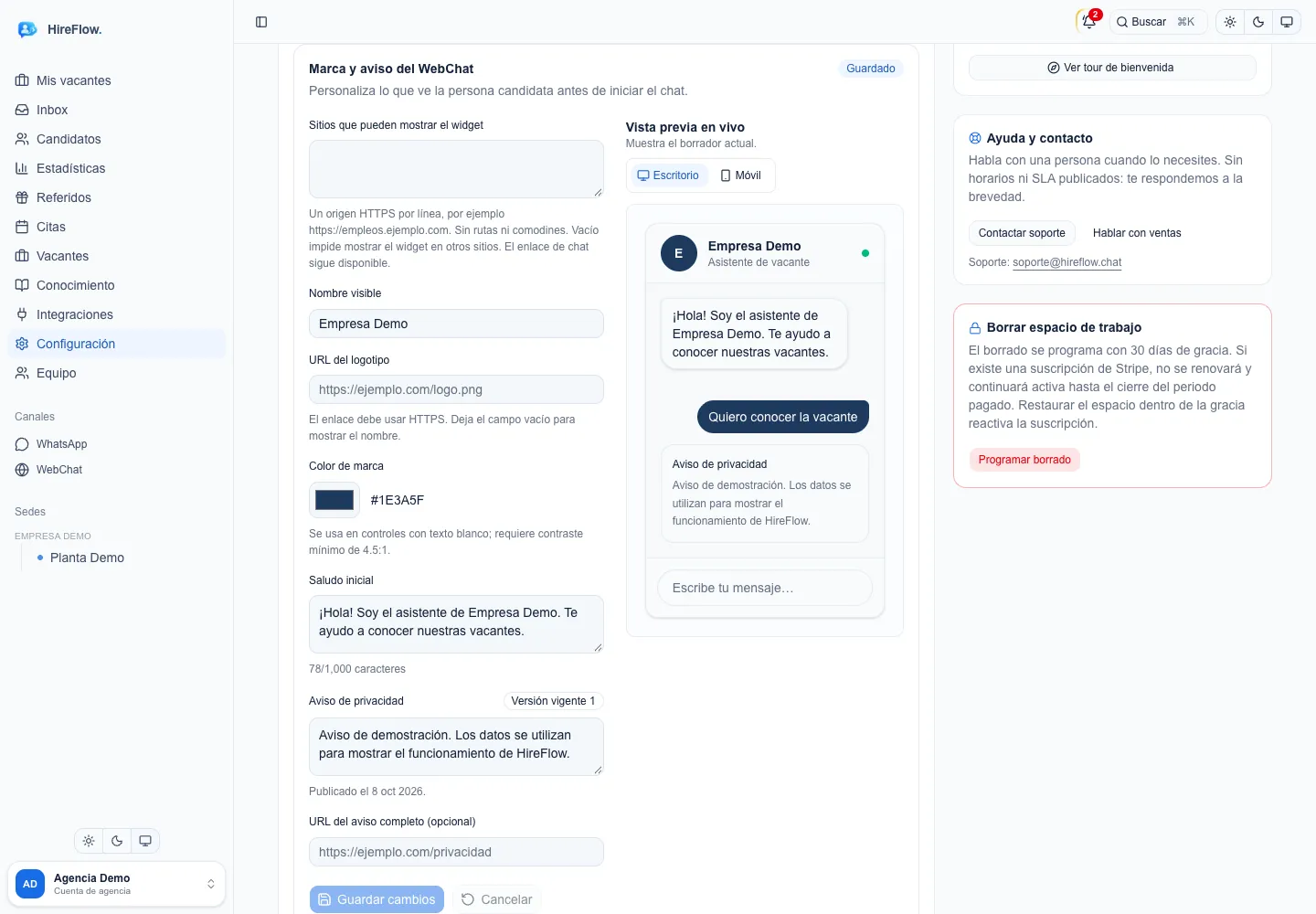
Task: Click the Cancelar button
Action: (496, 899)
